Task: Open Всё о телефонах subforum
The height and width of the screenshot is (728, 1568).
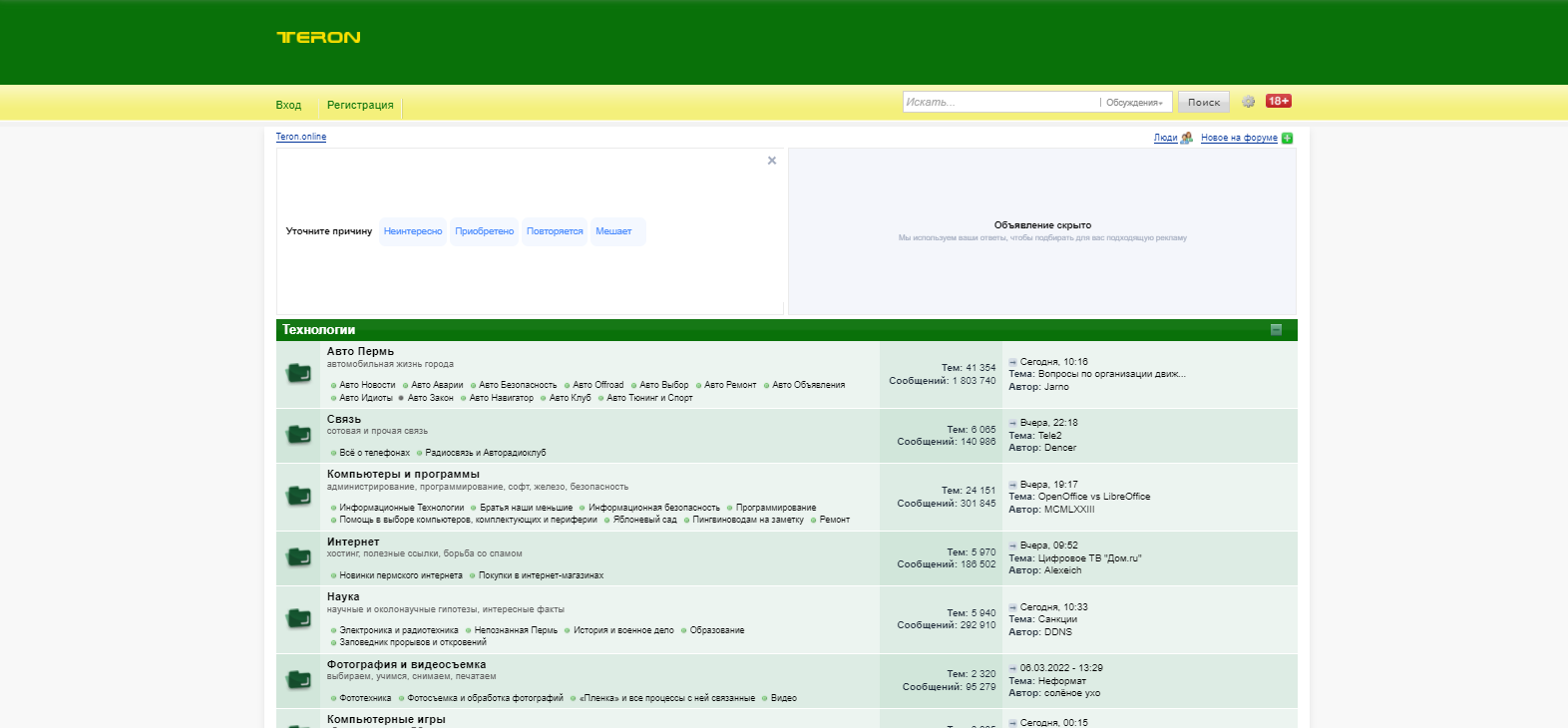Action: click(x=374, y=453)
